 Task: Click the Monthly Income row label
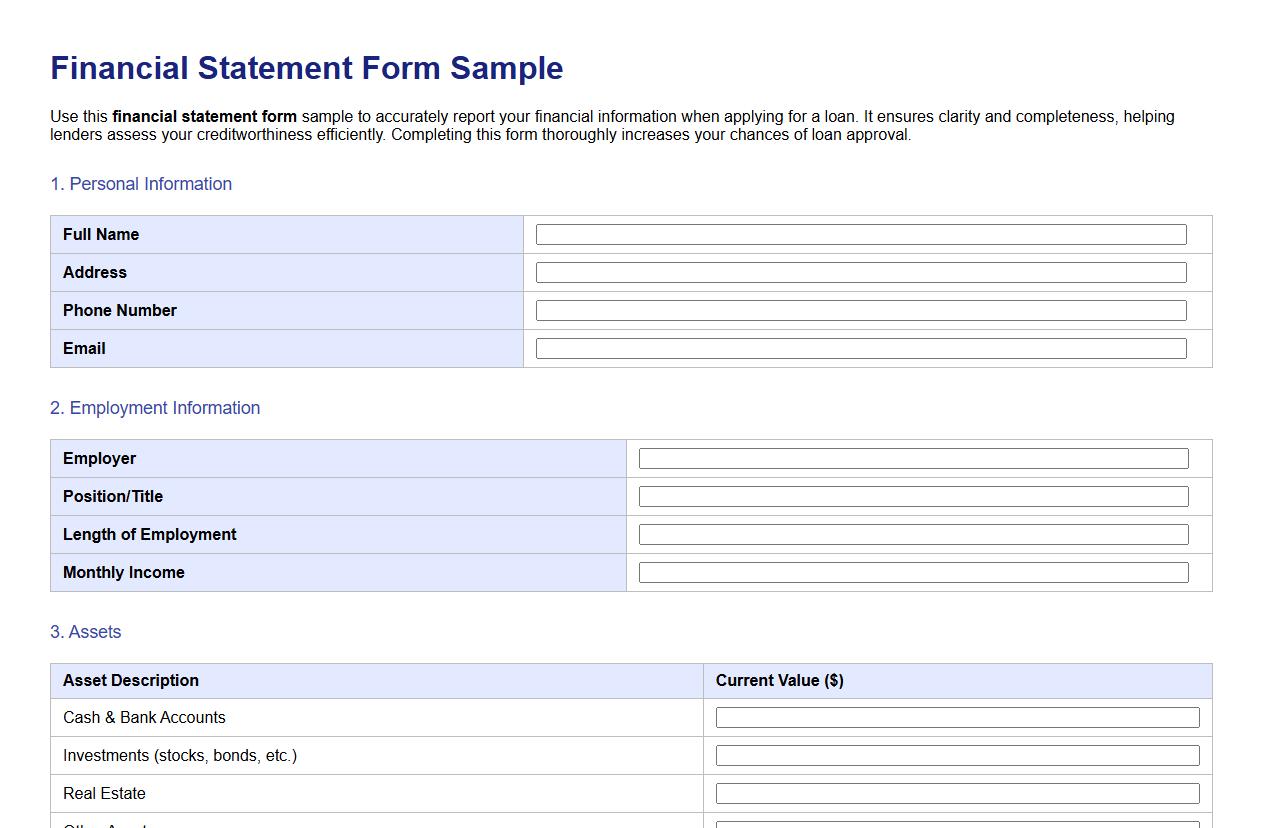point(123,572)
